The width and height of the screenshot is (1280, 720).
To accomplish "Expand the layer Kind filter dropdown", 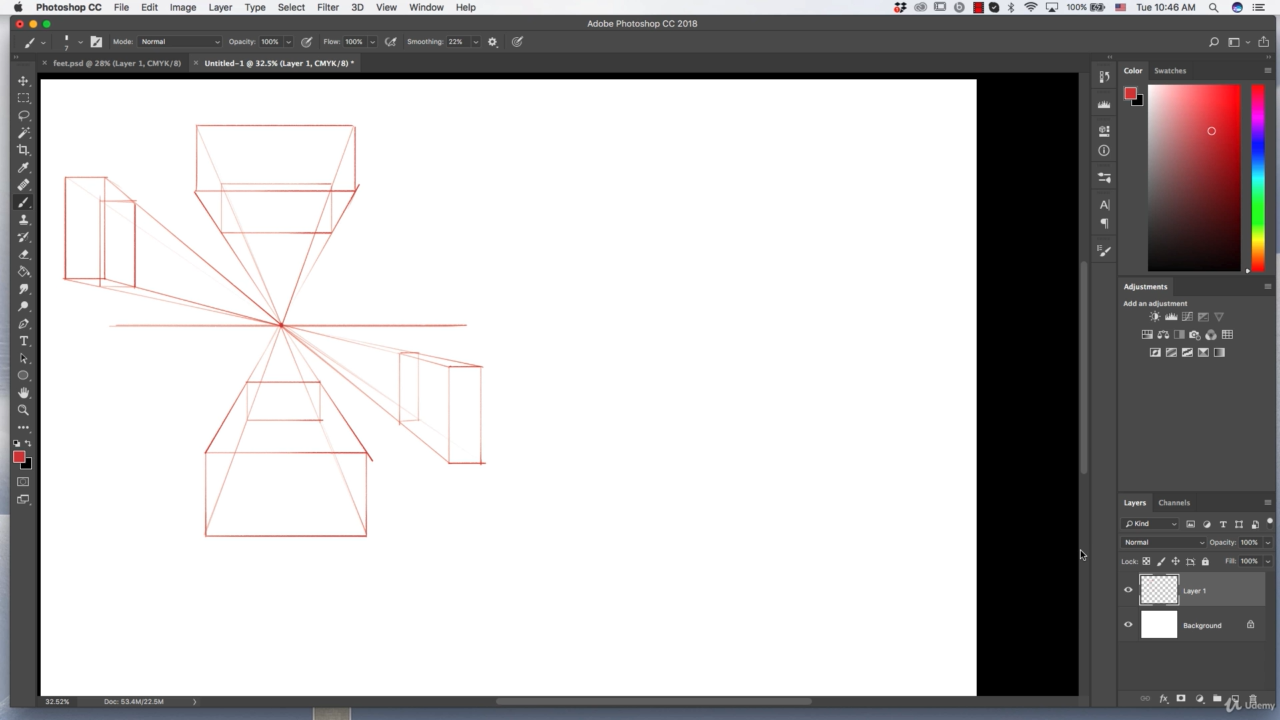I will click(1151, 524).
